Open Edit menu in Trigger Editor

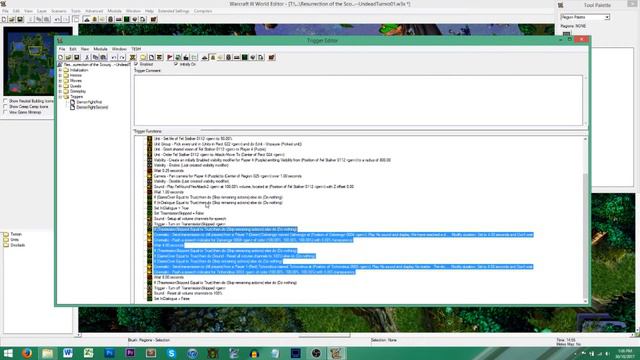(73, 49)
